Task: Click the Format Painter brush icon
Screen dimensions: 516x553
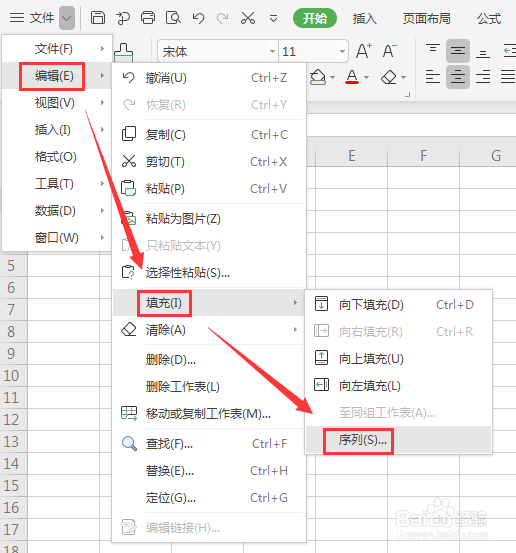Action: click(123, 52)
